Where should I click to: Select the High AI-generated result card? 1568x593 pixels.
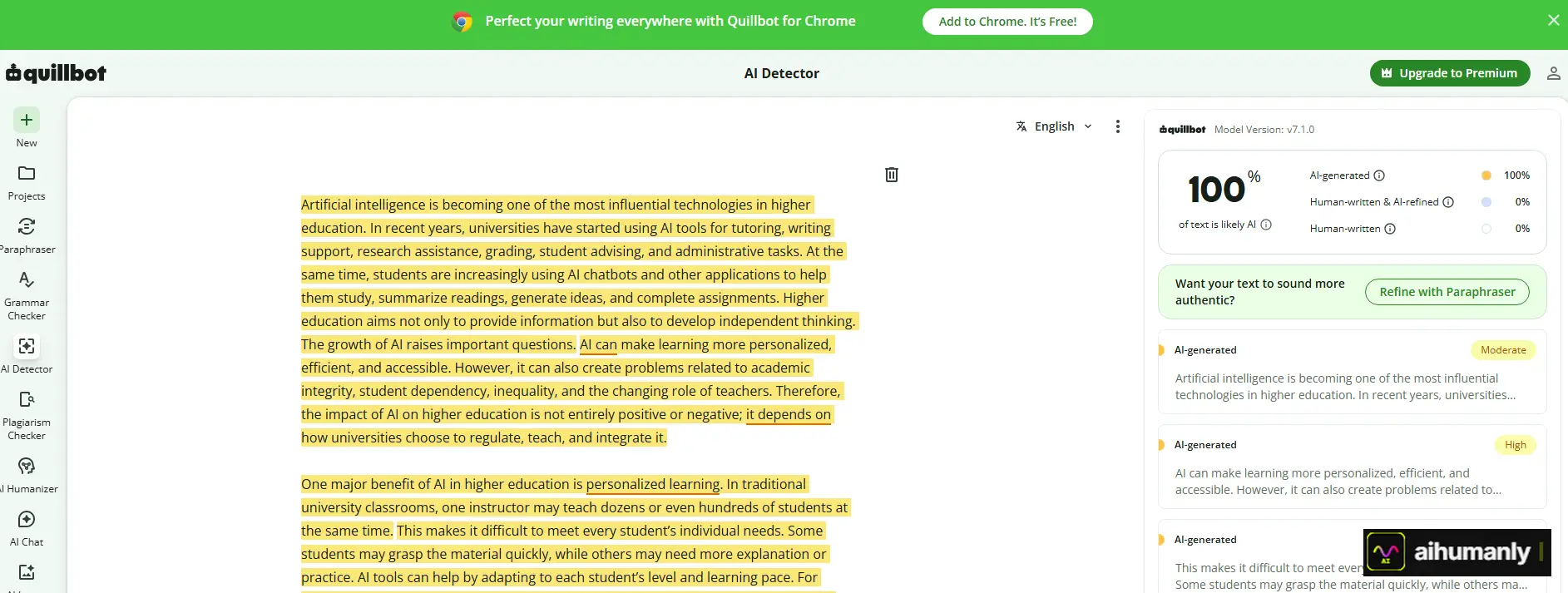tap(1353, 467)
